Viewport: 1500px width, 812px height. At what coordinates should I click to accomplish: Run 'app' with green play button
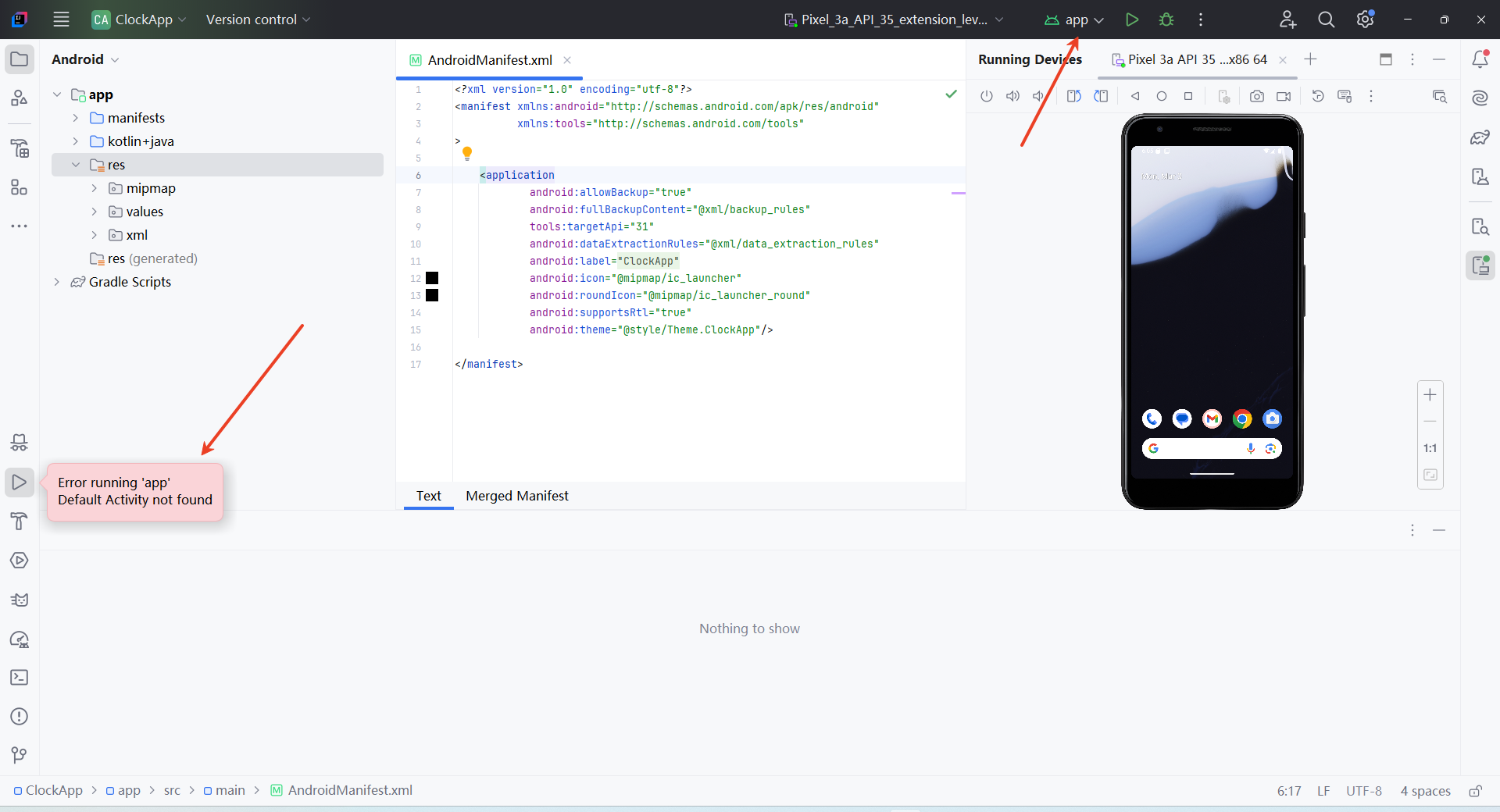pos(1131,20)
